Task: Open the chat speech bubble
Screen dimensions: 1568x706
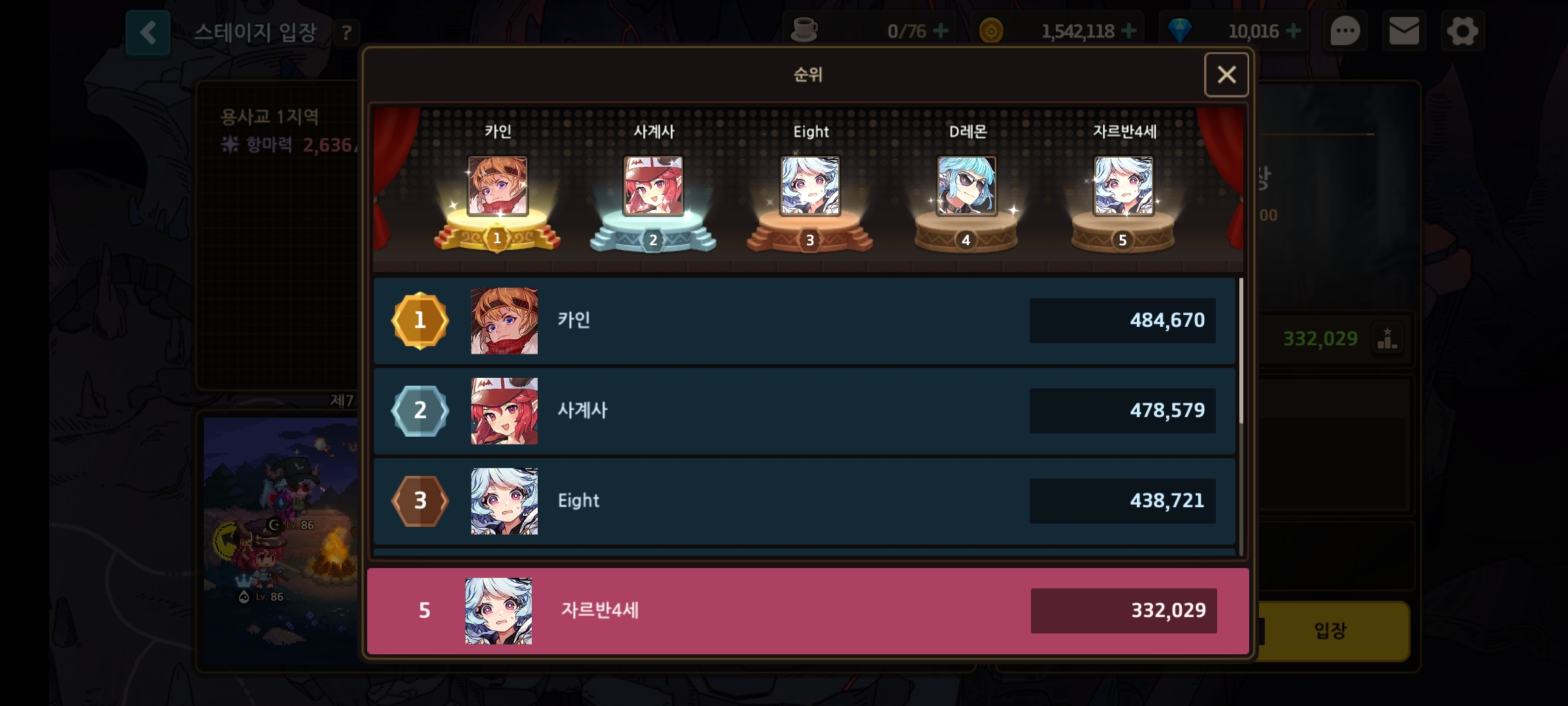Action: [1345, 31]
